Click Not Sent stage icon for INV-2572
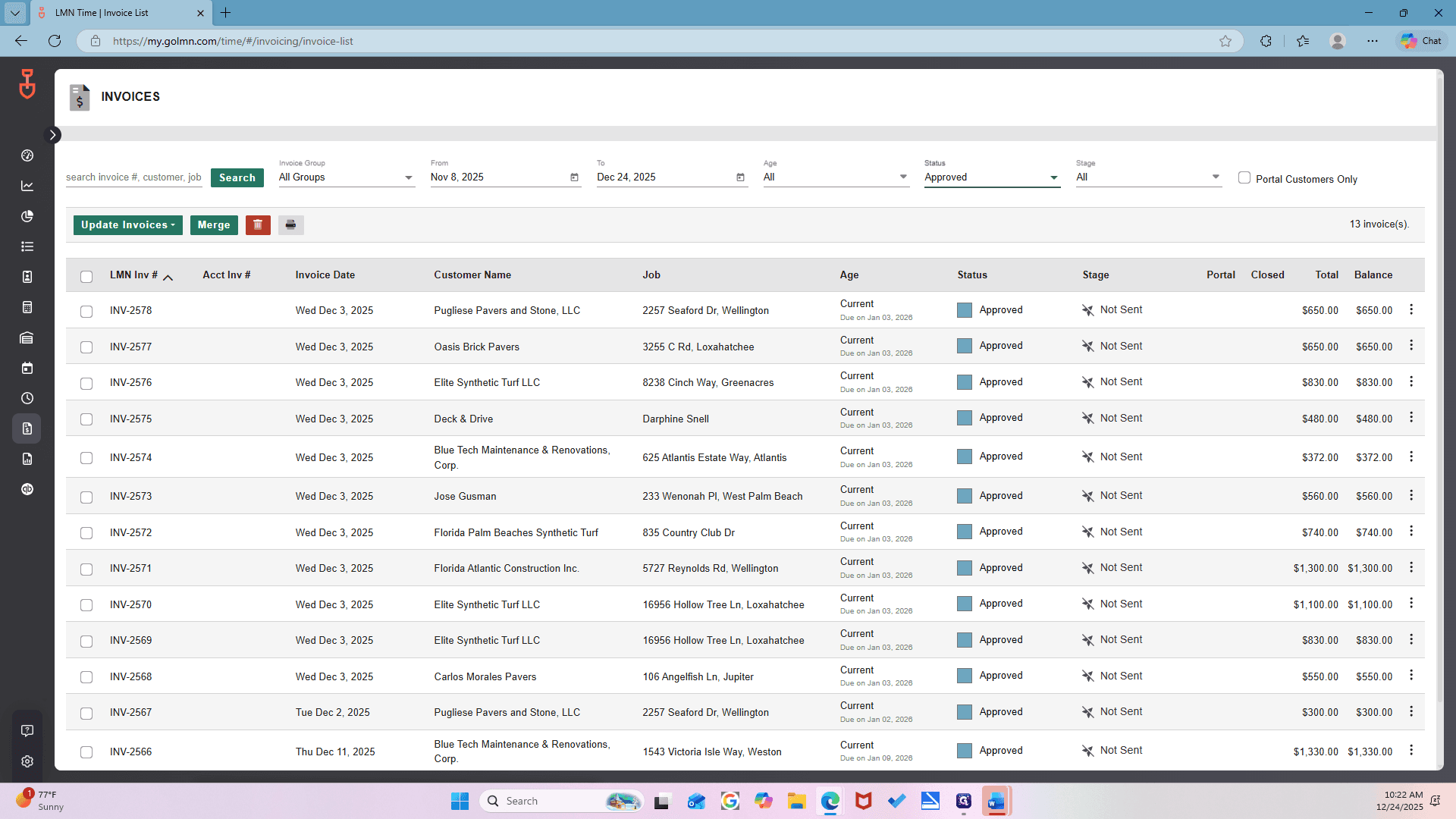1456x819 pixels. point(1087,532)
